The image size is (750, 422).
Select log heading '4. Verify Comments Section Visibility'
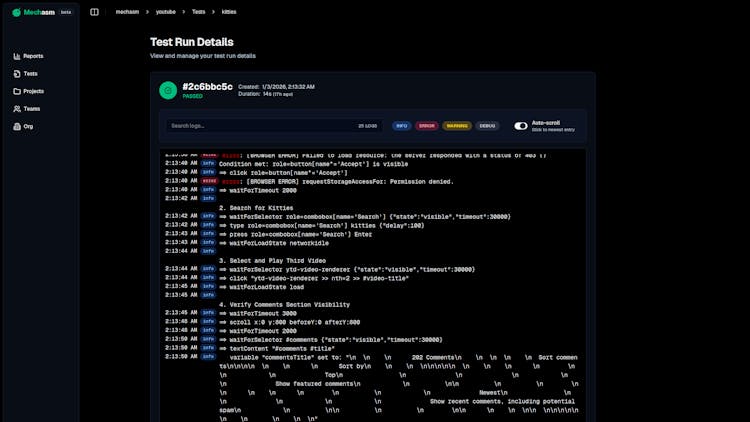(x=284, y=305)
